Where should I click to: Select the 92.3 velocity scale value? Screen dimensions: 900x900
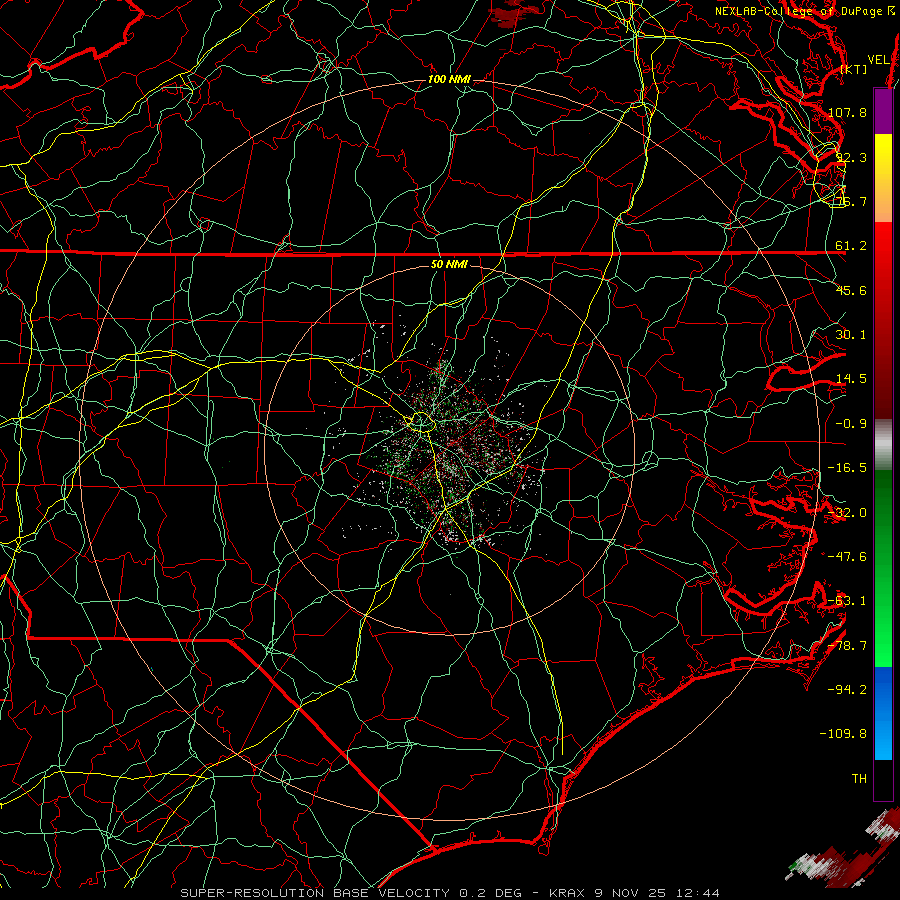click(851, 157)
